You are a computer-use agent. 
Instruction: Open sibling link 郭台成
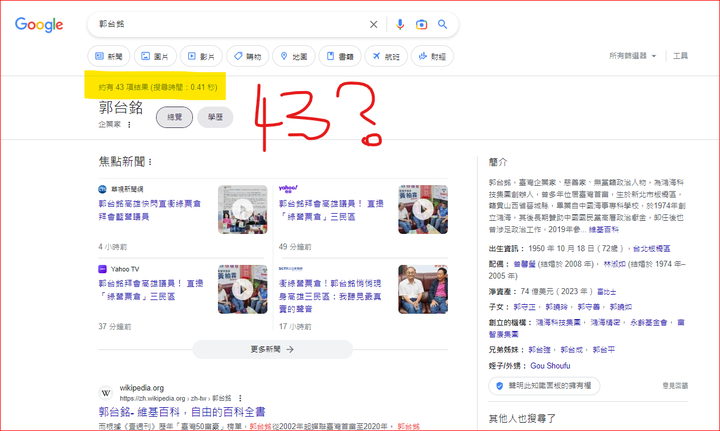click(572, 350)
